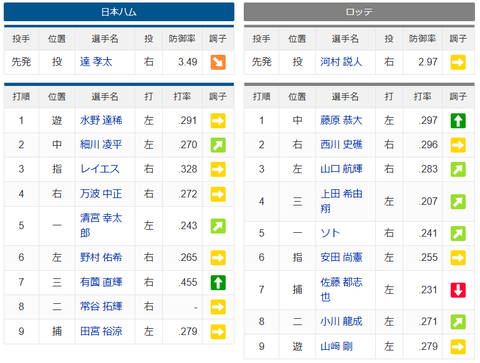
Task: Click the ERA value 2.97
Action: 428,62
